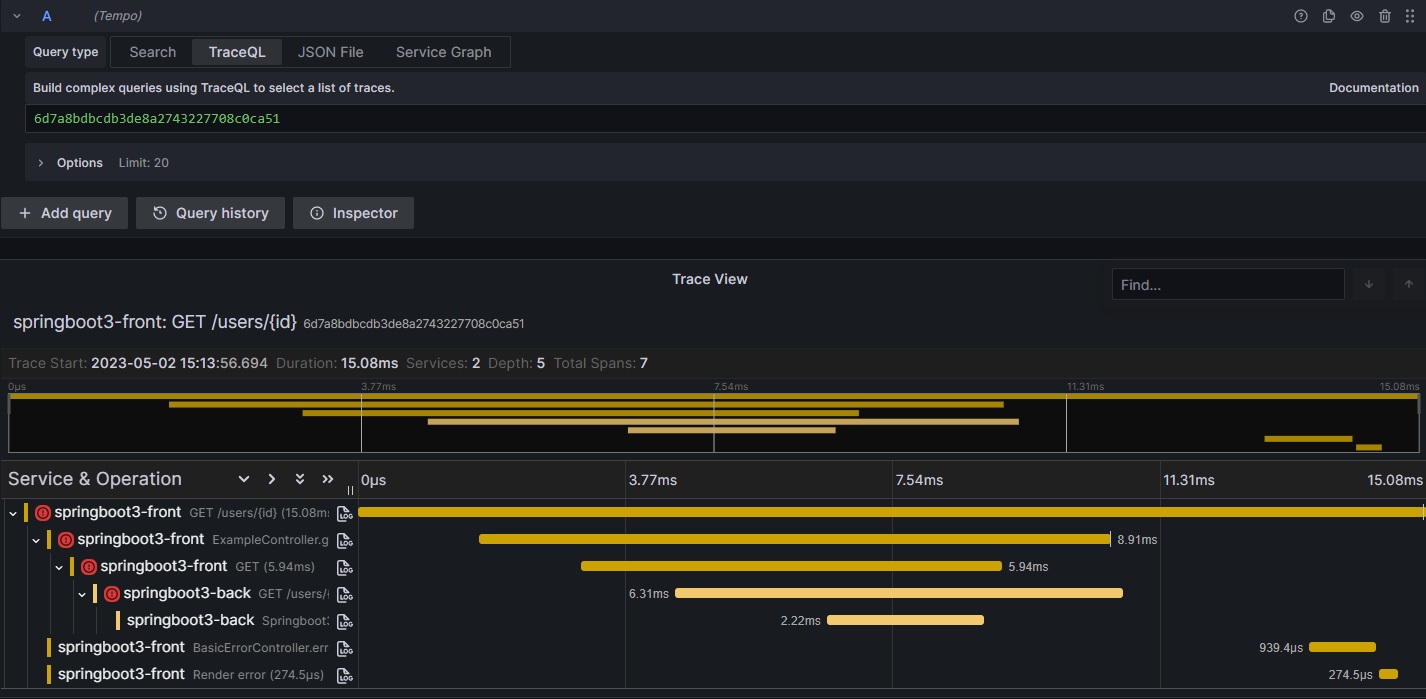This screenshot has width=1426, height=699.
Task: Click error icon on root springboot3-front span
Action: pos(42,513)
